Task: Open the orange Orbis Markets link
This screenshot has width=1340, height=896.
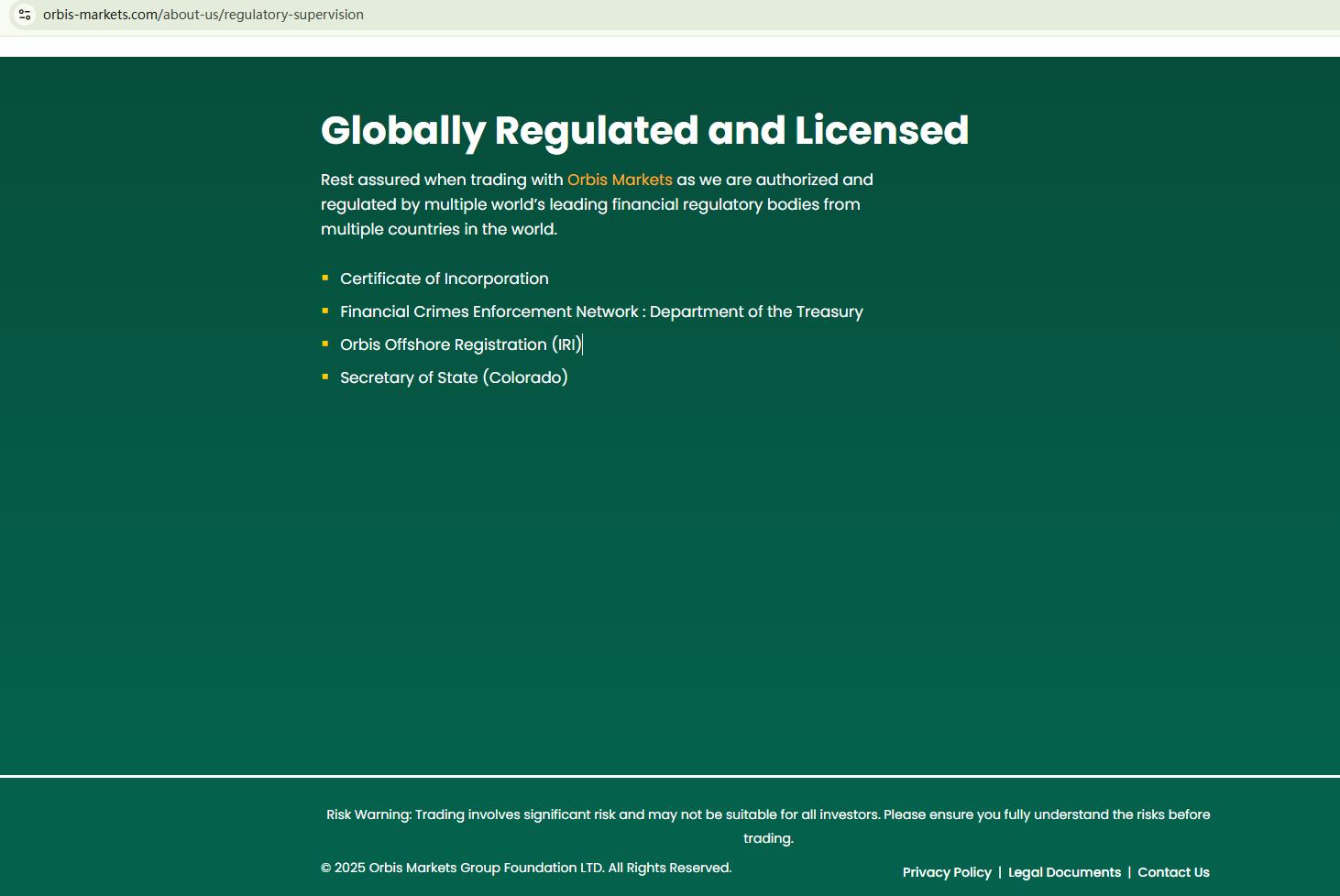Action: (620, 180)
